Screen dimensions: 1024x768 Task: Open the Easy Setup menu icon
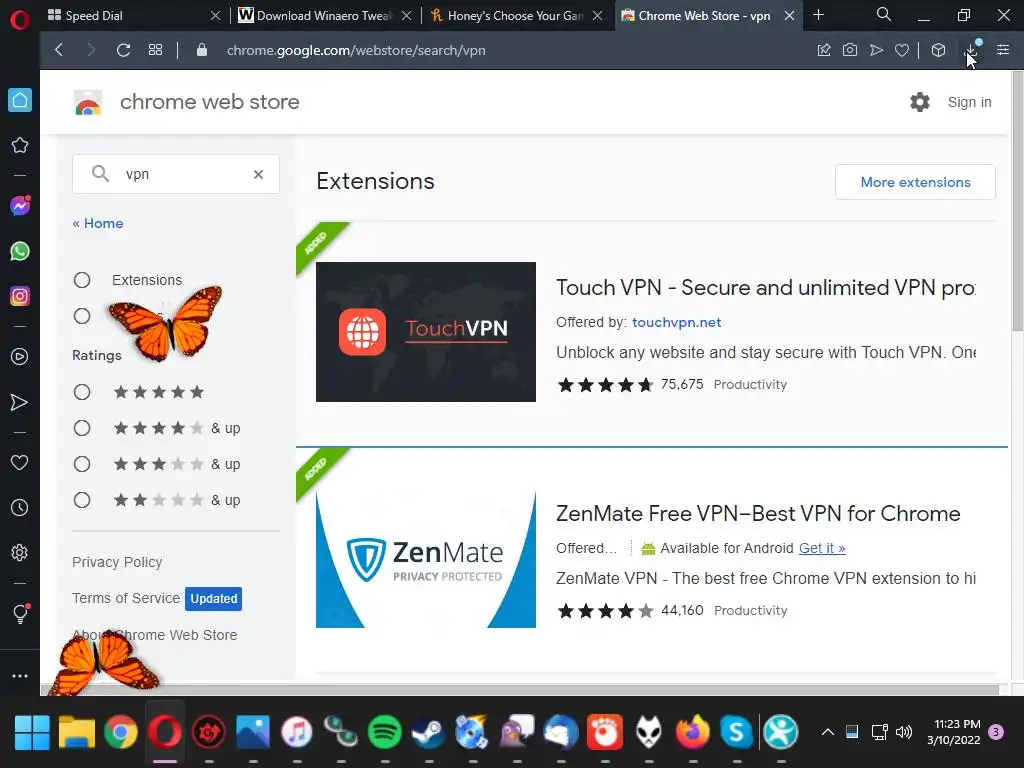pyautogui.click(x=1003, y=50)
